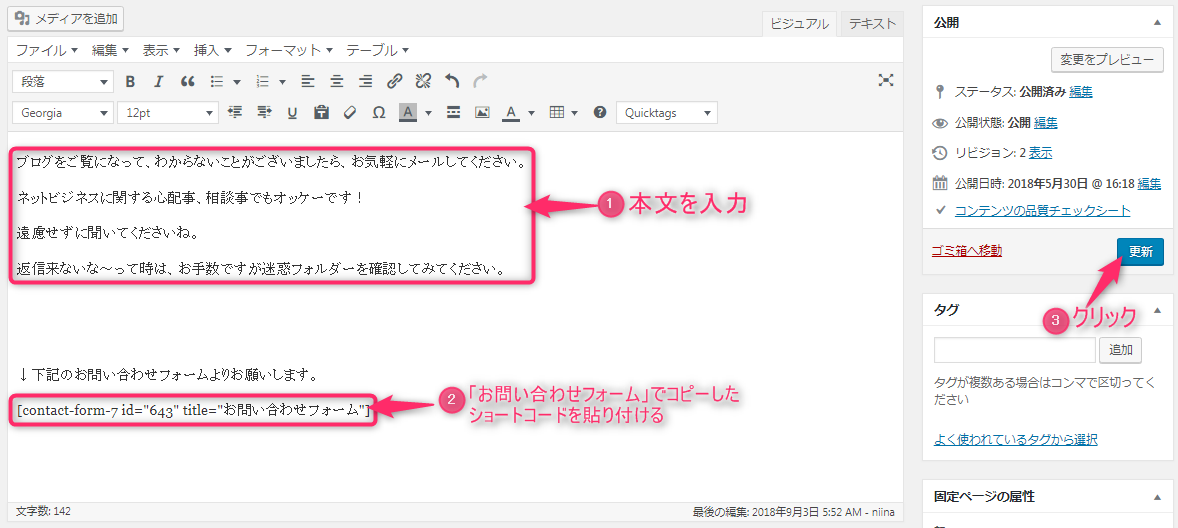Clear formatting with the eraser icon
Screen dimensions: 1178x528
(x=349, y=113)
